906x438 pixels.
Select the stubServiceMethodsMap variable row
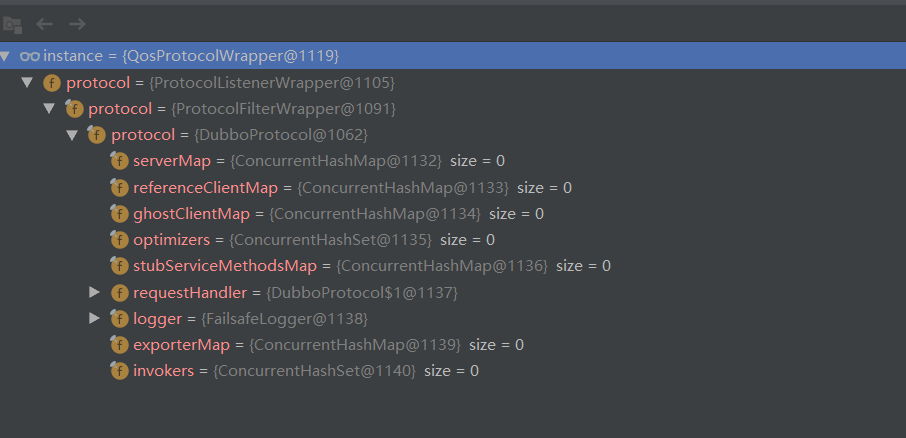click(x=371, y=266)
